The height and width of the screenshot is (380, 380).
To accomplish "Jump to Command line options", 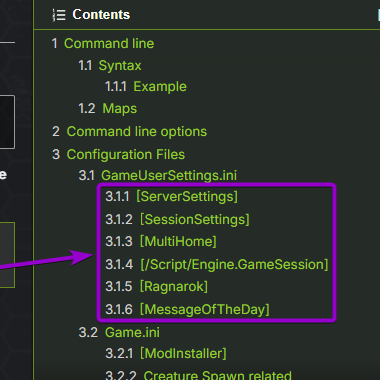I will tap(136, 132).
